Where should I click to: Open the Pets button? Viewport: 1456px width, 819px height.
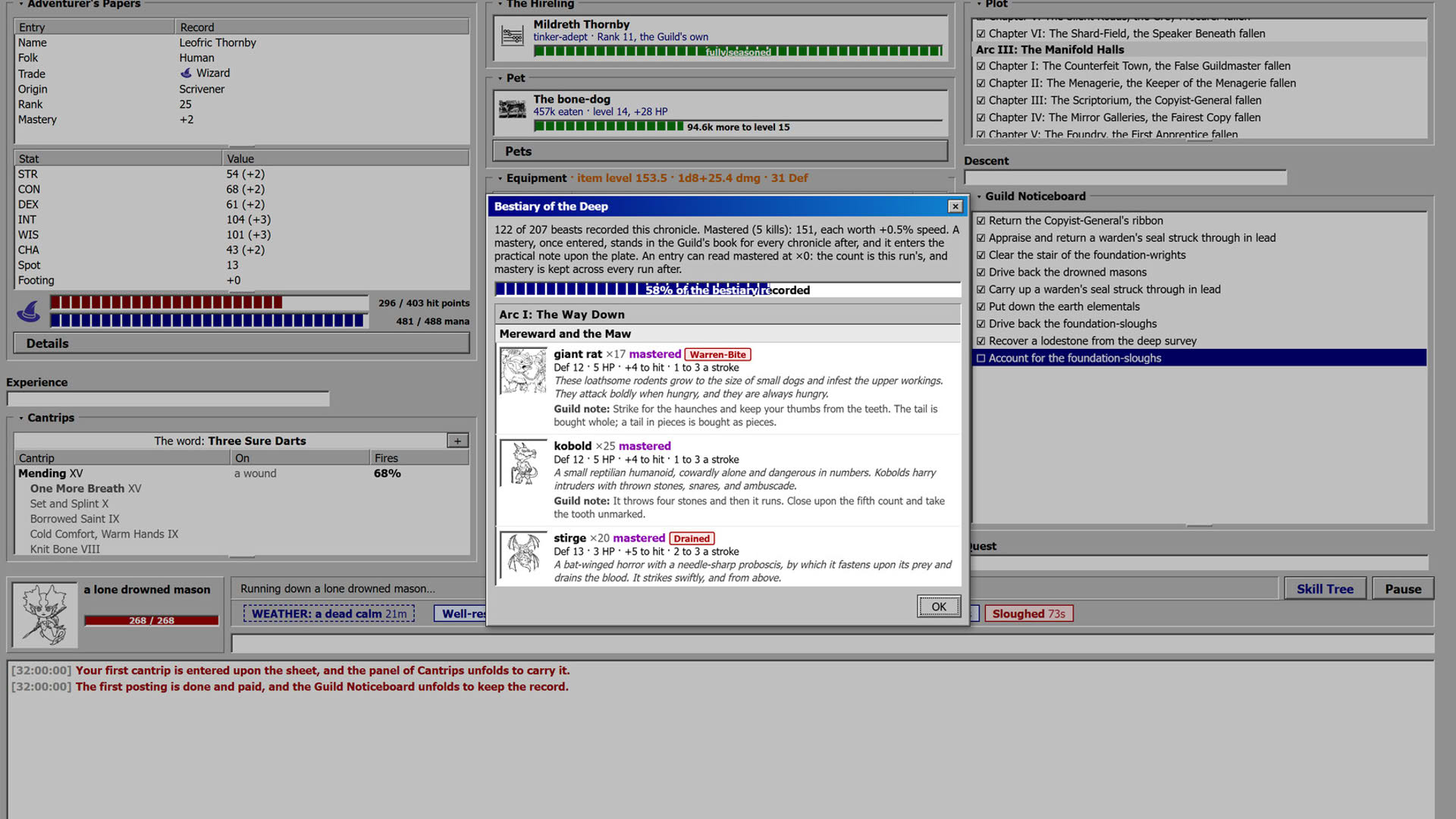click(720, 151)
